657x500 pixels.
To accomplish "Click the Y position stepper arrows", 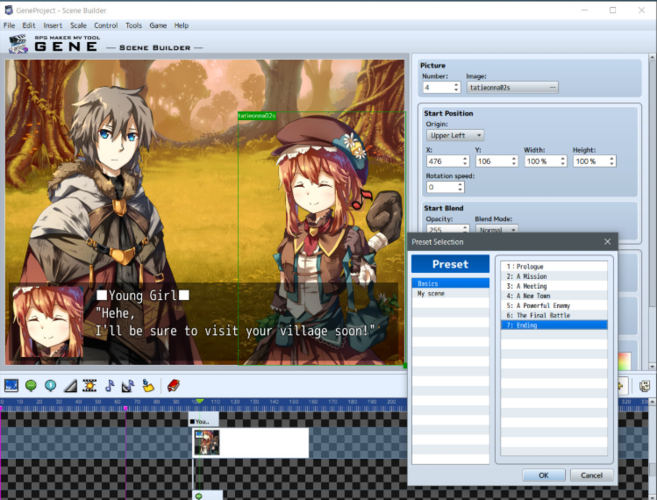I will tap(514, 161).
